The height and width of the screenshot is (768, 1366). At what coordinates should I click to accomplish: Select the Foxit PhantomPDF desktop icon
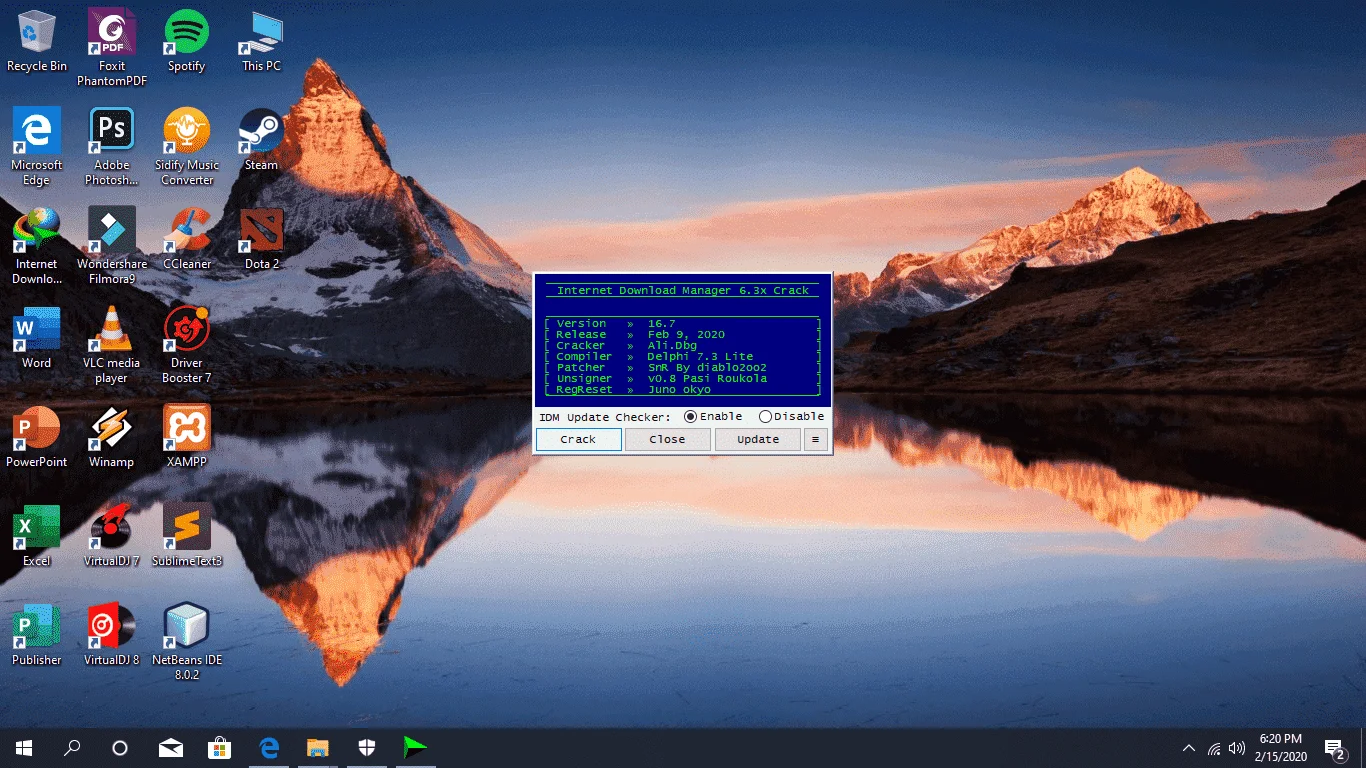pyautogui.click(x=112, y=47)
